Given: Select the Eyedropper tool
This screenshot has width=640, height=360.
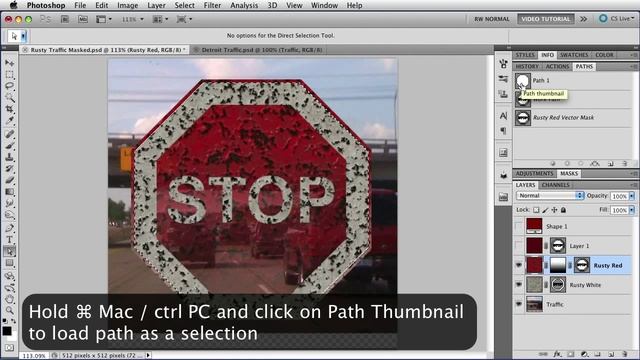Looking at the screenshot, I should click(x=9, y=121).
